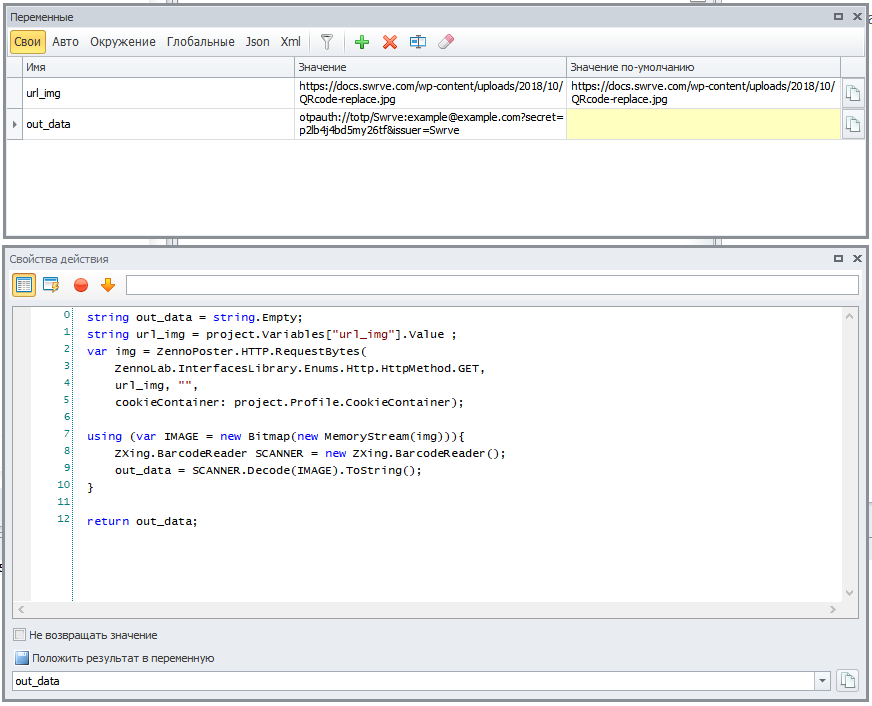Click the out_data default value cell
Viewport: 872px width, 706px height.
pos(703,124)
